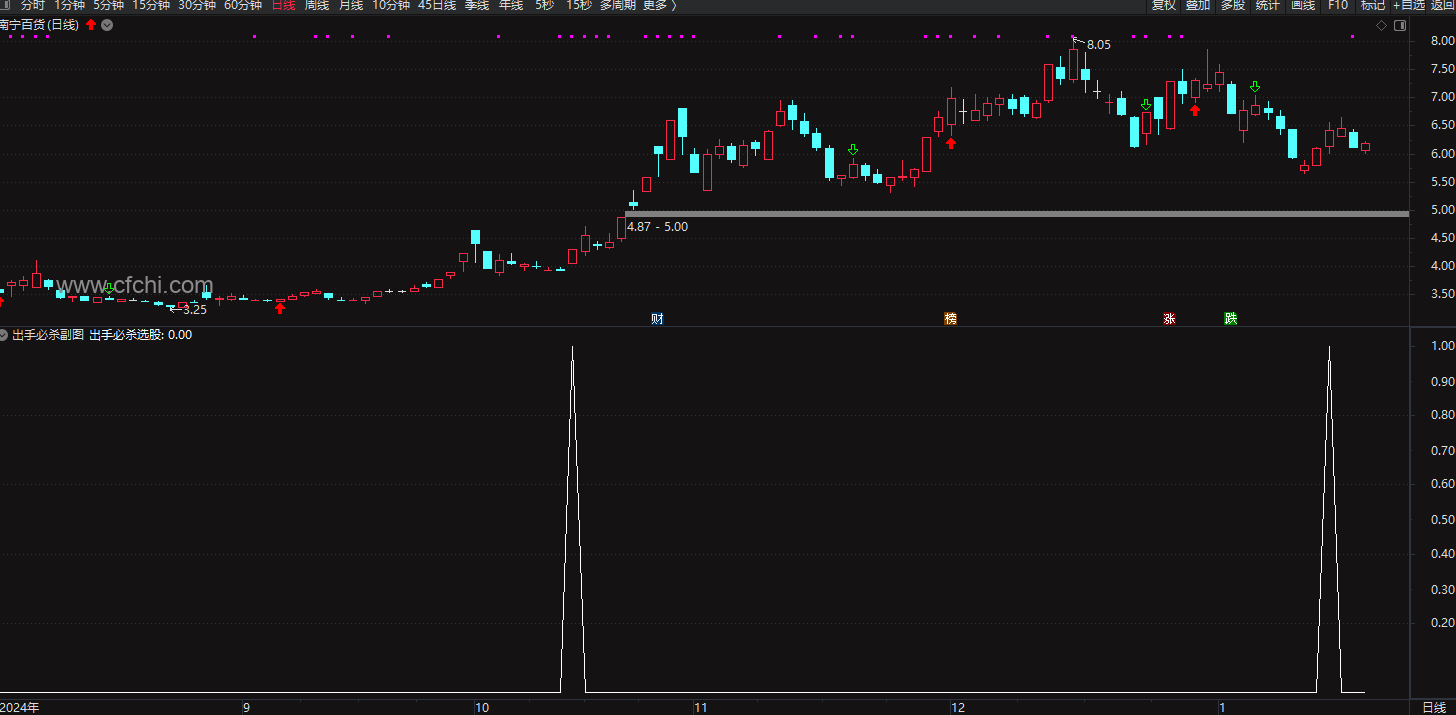This screenshot has width=1456, height=715.
Task: Open the 多周期 multi-period view
Action: point(618,6)
